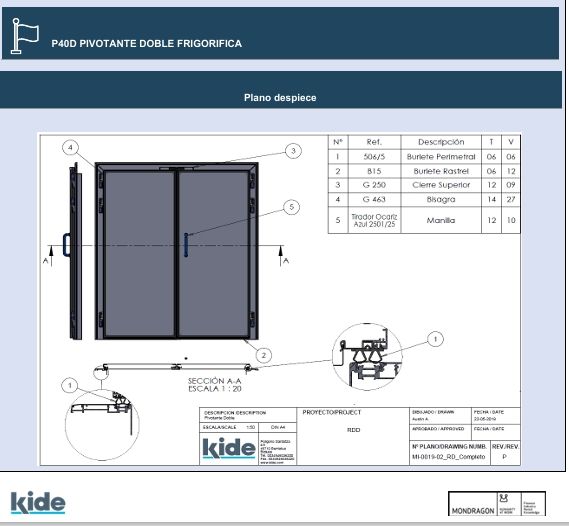
Task: Click the 'B15' reference cell
Action: click(374, 171)
